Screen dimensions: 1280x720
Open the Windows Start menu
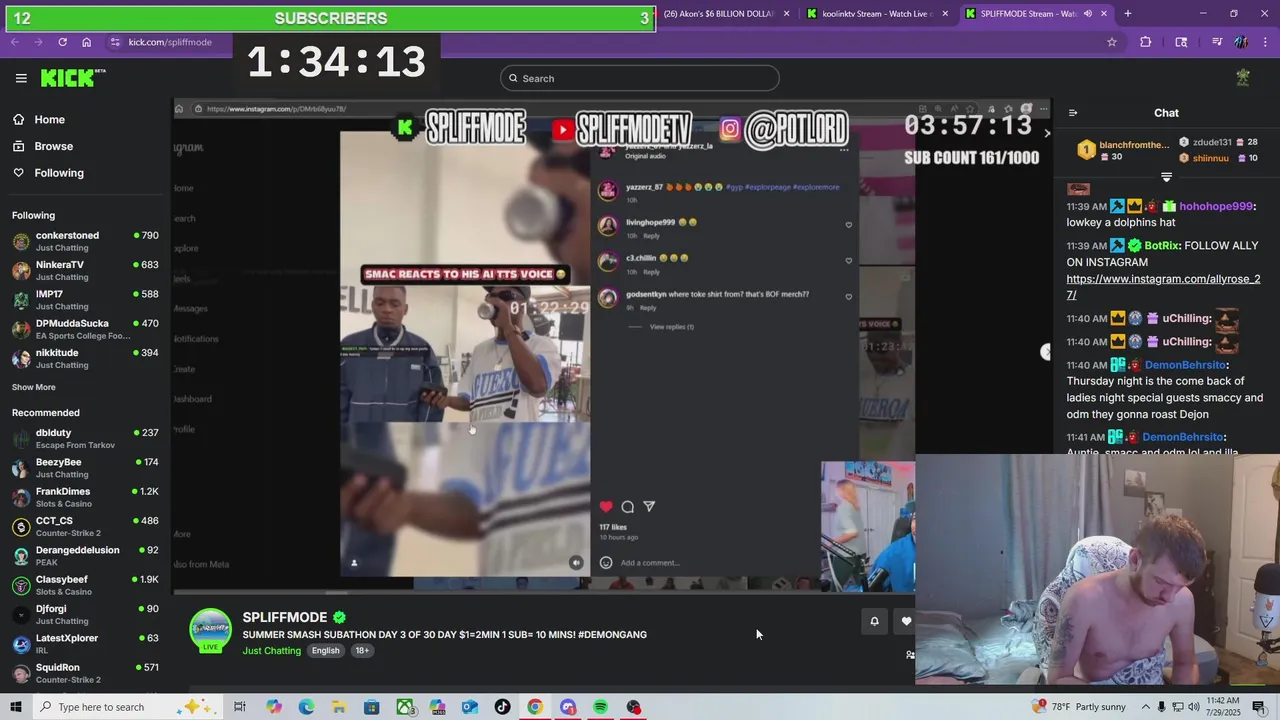(x=15, y=707)
